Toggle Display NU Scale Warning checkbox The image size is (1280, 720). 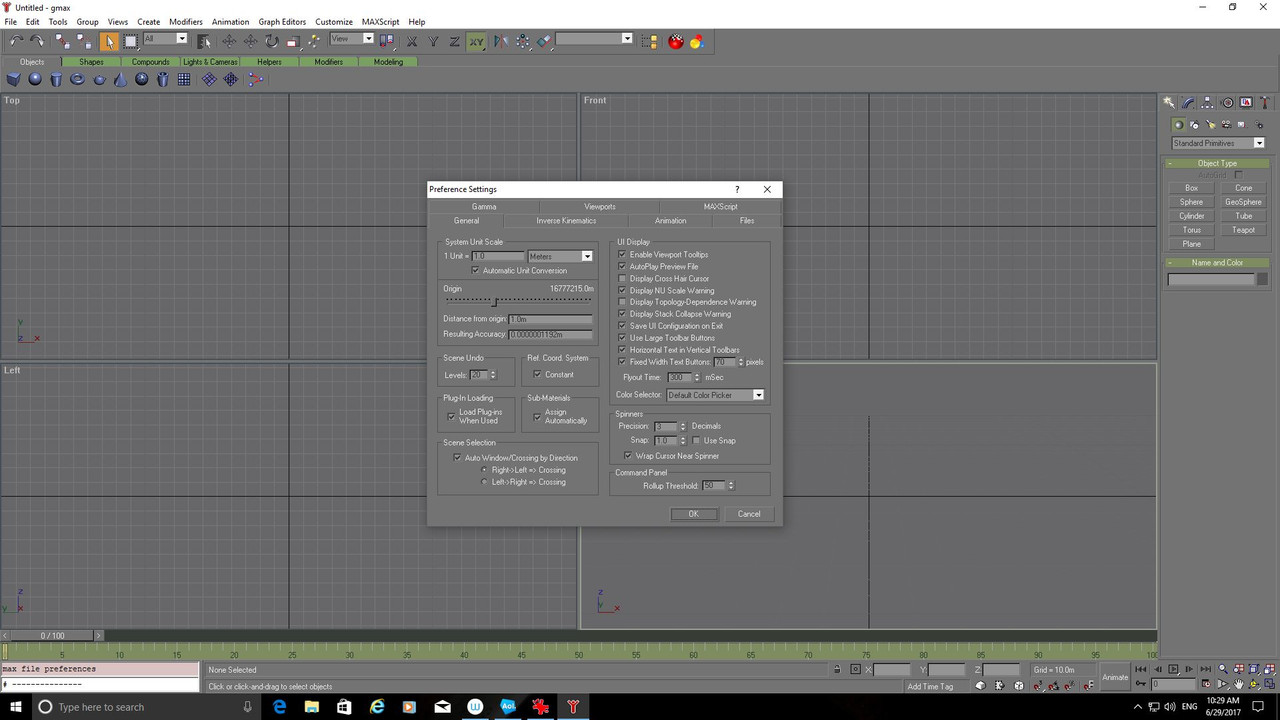point(622,290)
